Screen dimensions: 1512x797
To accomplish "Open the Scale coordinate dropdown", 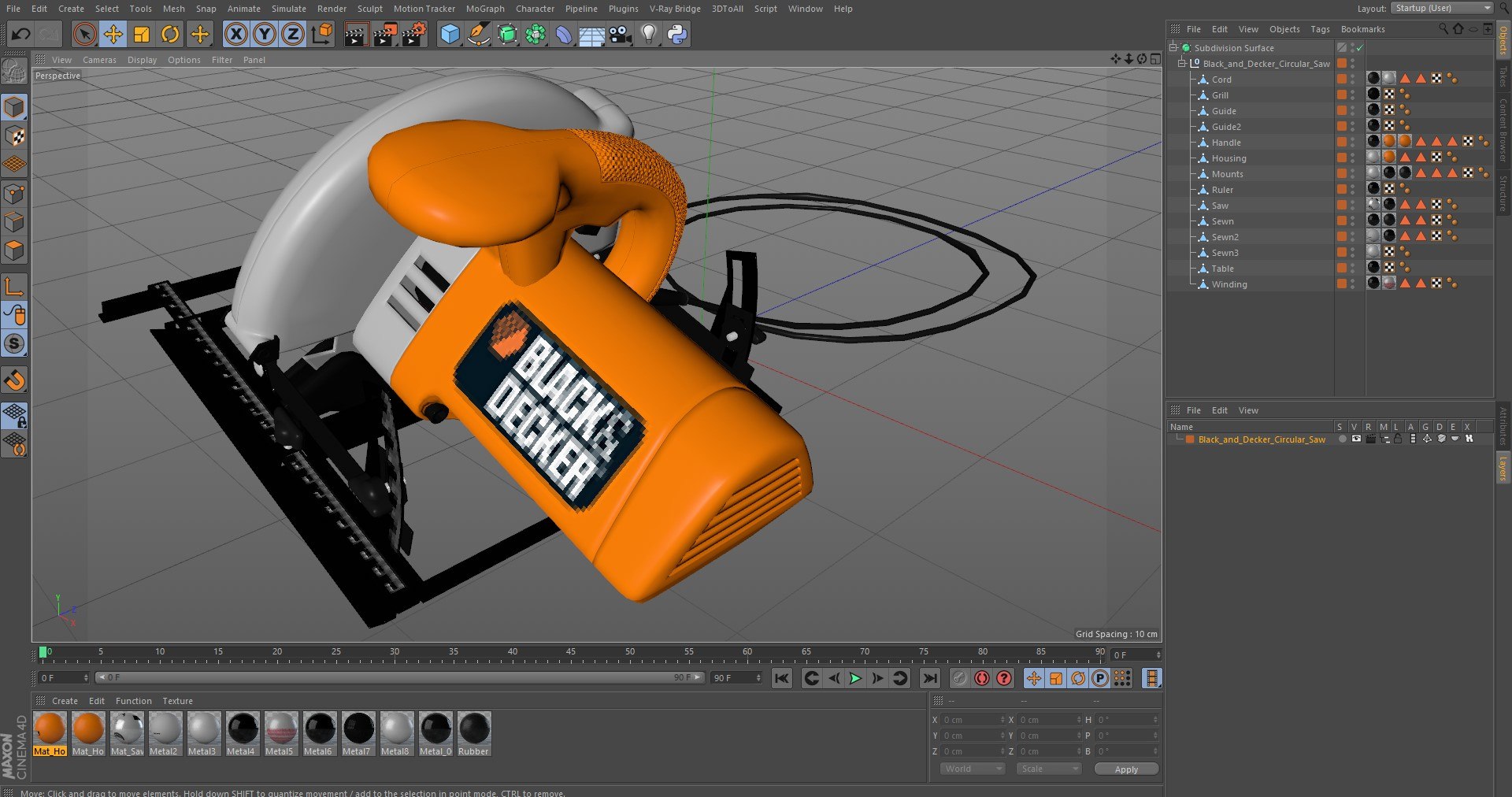I will (1048, 769).
